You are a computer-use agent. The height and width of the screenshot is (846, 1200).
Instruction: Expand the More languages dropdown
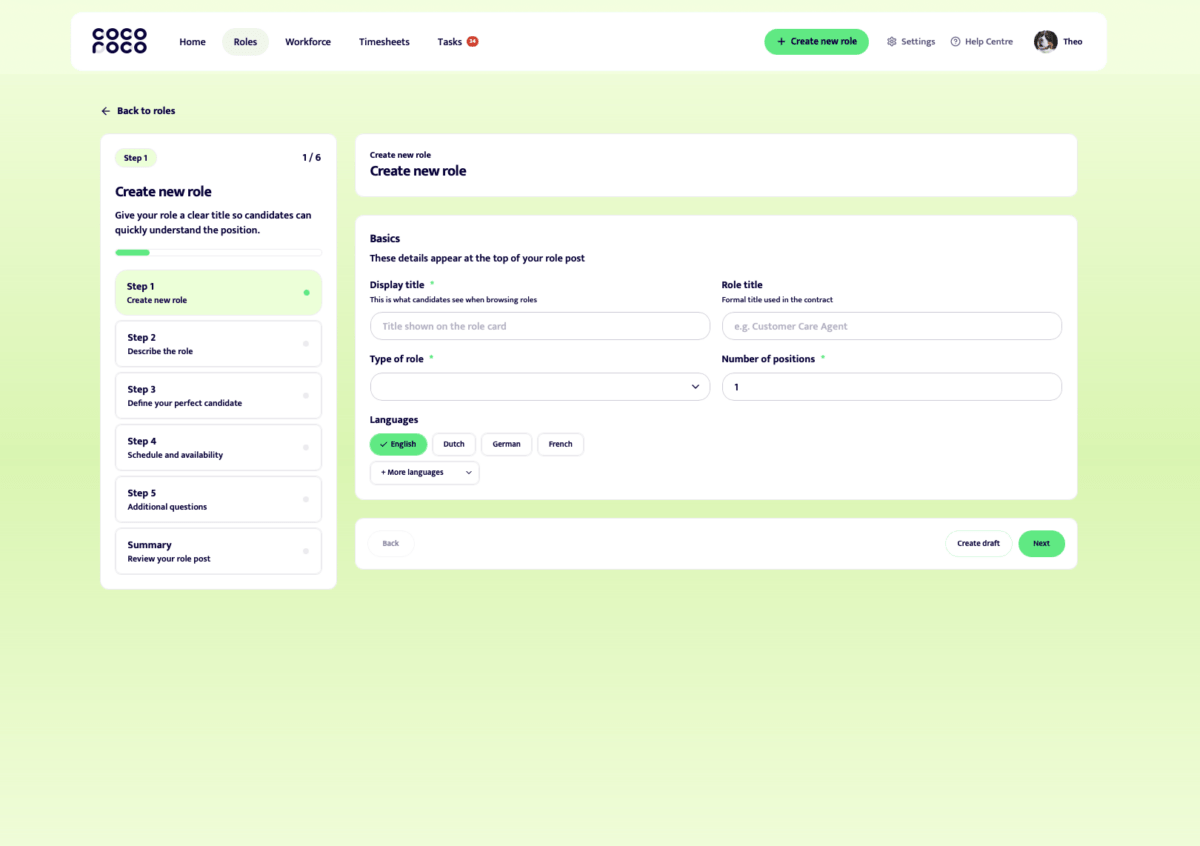424,472
